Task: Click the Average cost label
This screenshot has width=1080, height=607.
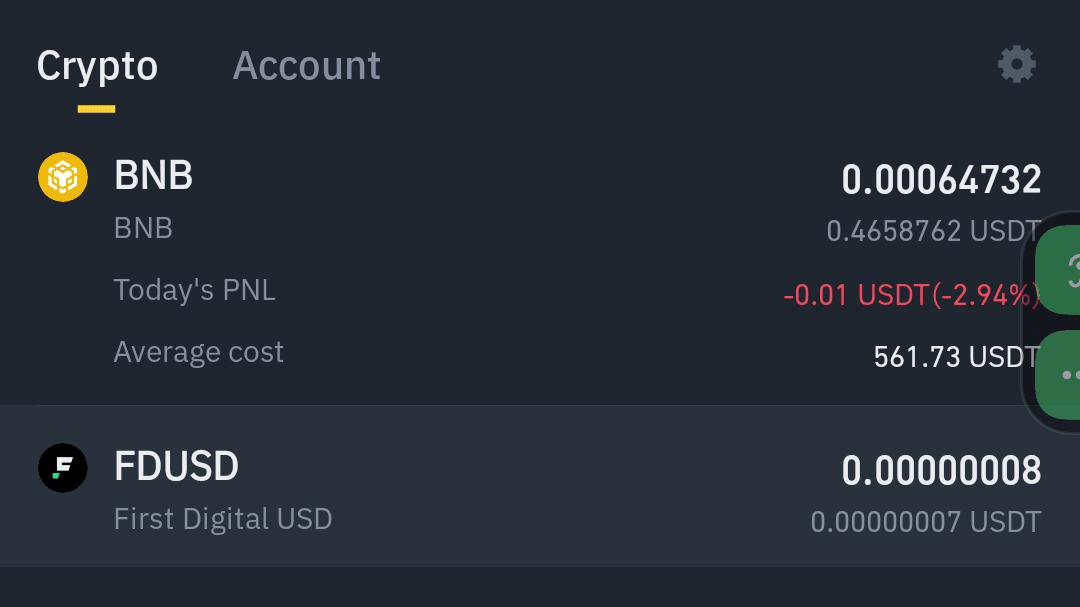Action: (x=198, y=352)
